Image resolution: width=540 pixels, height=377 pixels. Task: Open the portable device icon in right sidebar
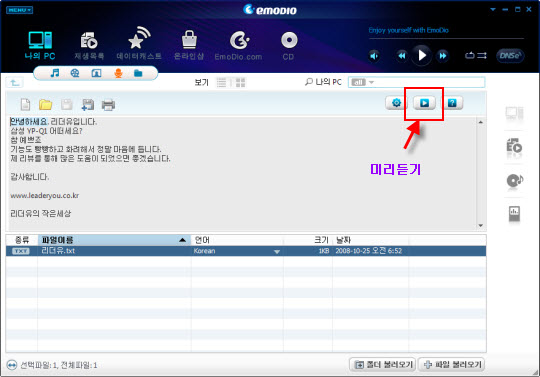pos(514,213)
